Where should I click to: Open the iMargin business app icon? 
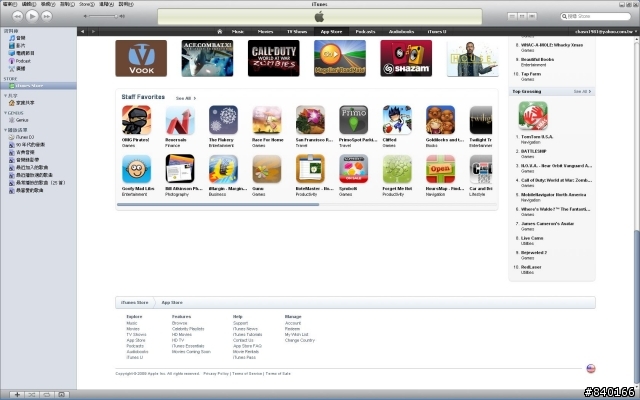coord(223,169)
